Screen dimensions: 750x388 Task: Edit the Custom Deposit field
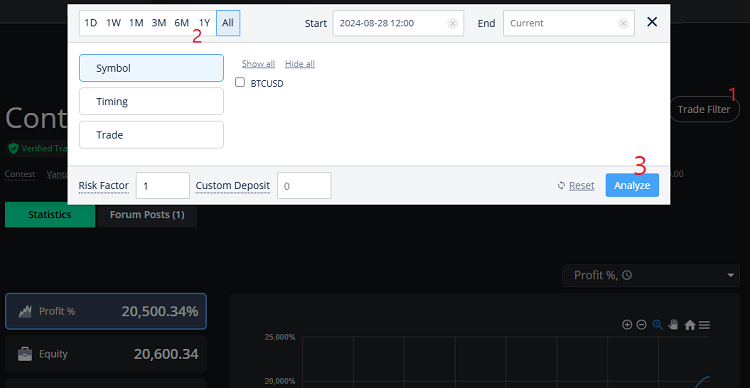pyautogui.click(x=304, y=186)
